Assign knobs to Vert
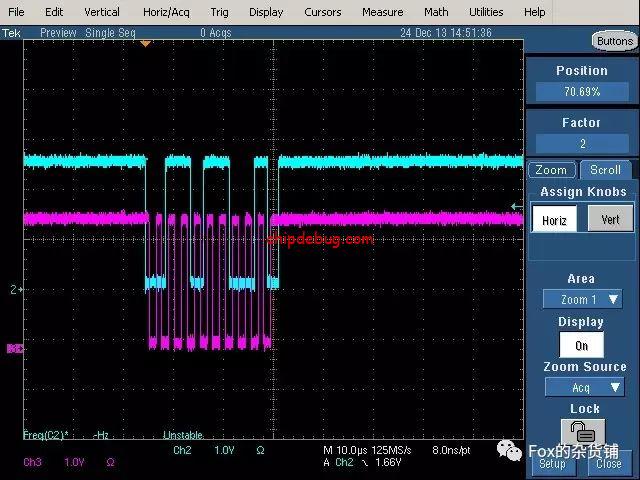The width and height of the screenshot is (640, 480). (609, 219)
